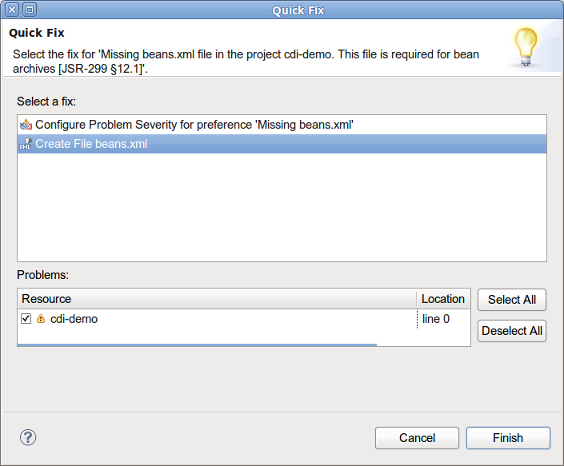The width and height of the screenshot is (564, 466).
Task: Click the Resource column header
Action: click(x=217, y=299)
